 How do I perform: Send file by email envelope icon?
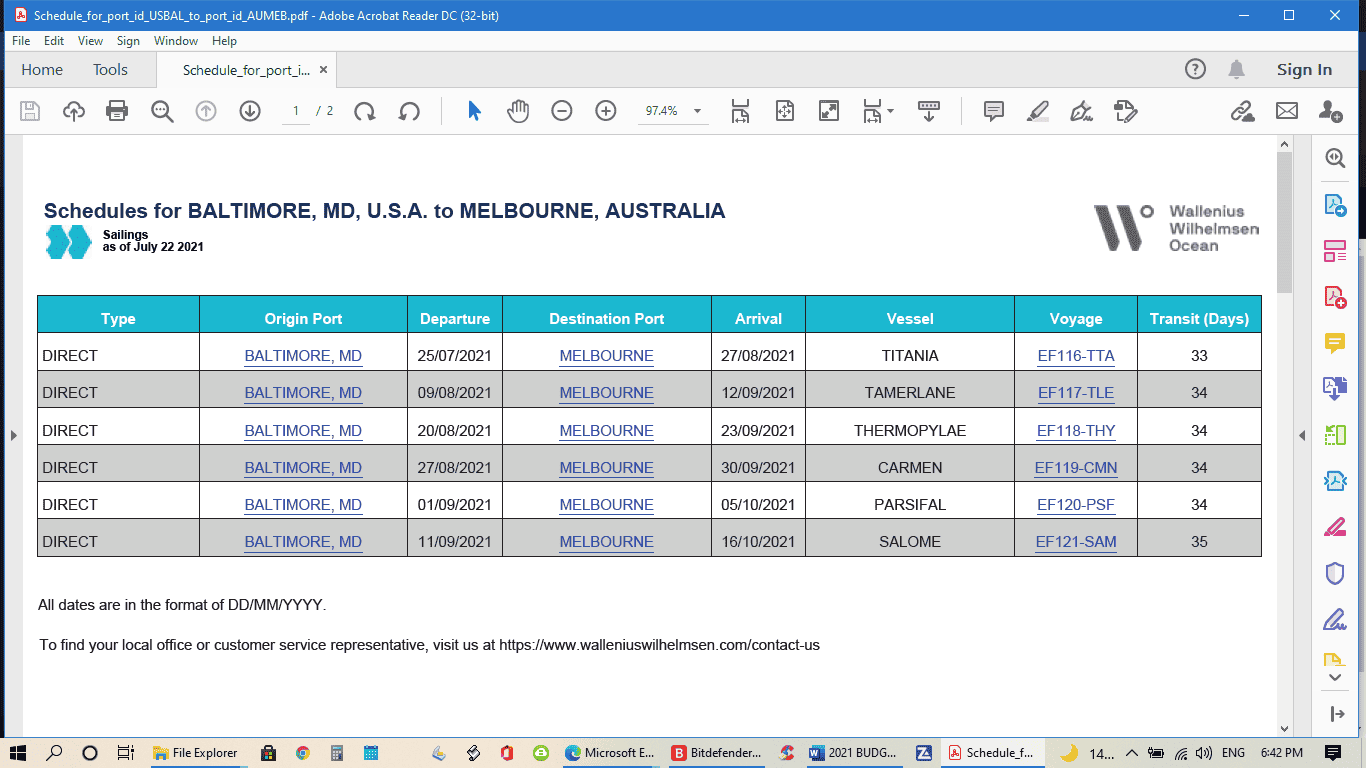(1287, 111)
